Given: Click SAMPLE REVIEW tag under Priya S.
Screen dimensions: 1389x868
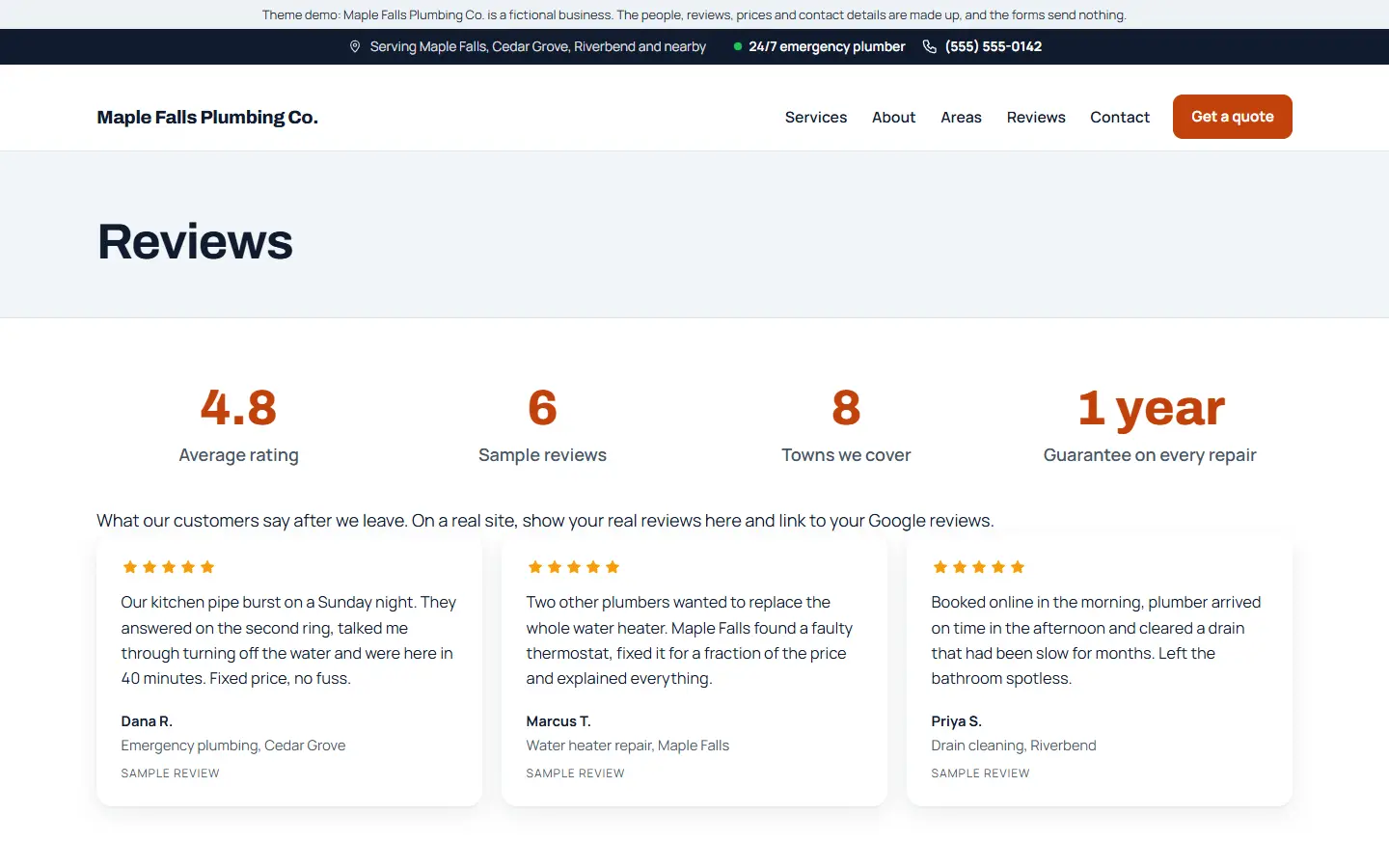Looking at the screenshot, I should click(980, 773).
